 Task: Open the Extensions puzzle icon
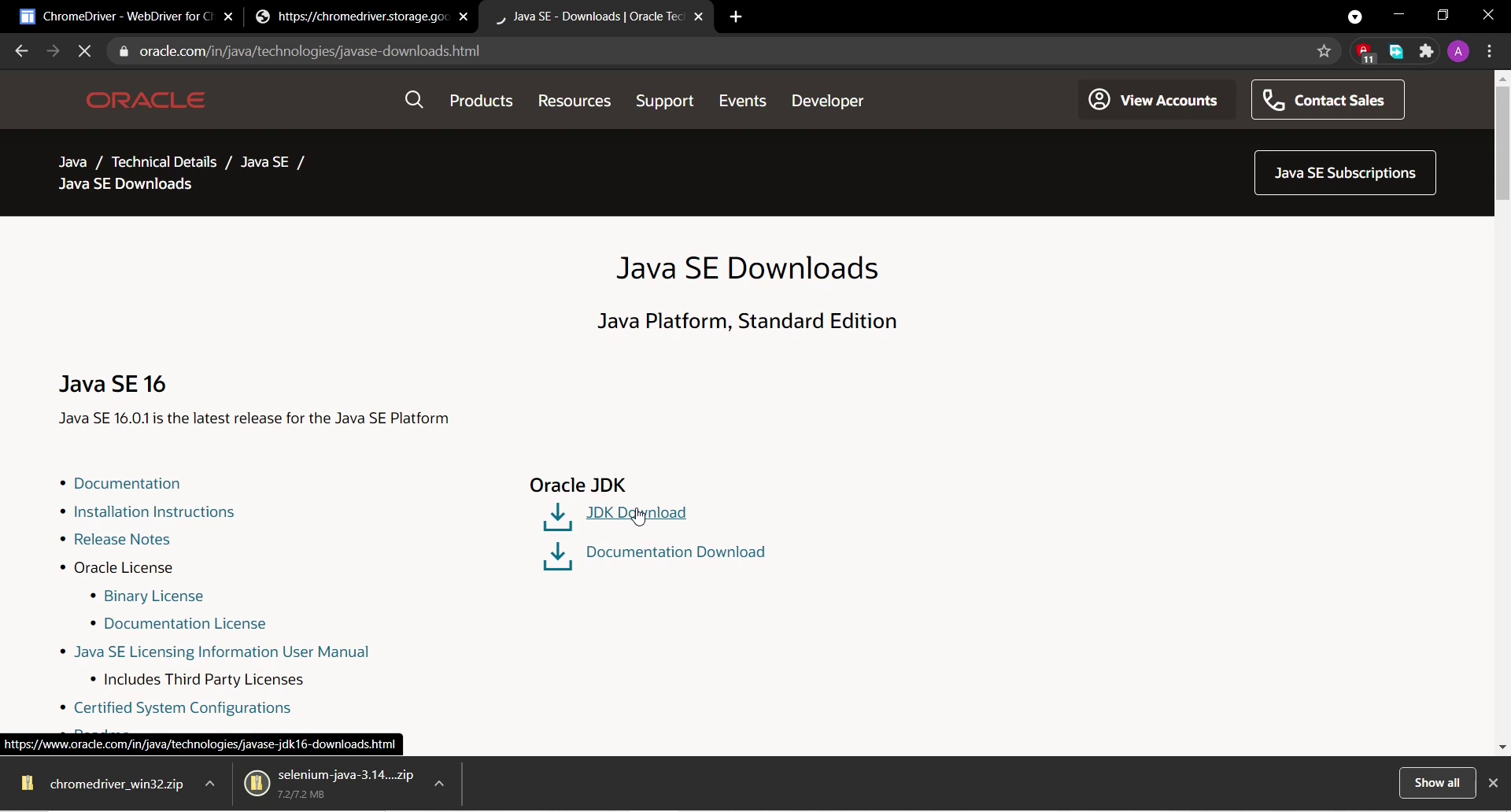click(1428, 52)
